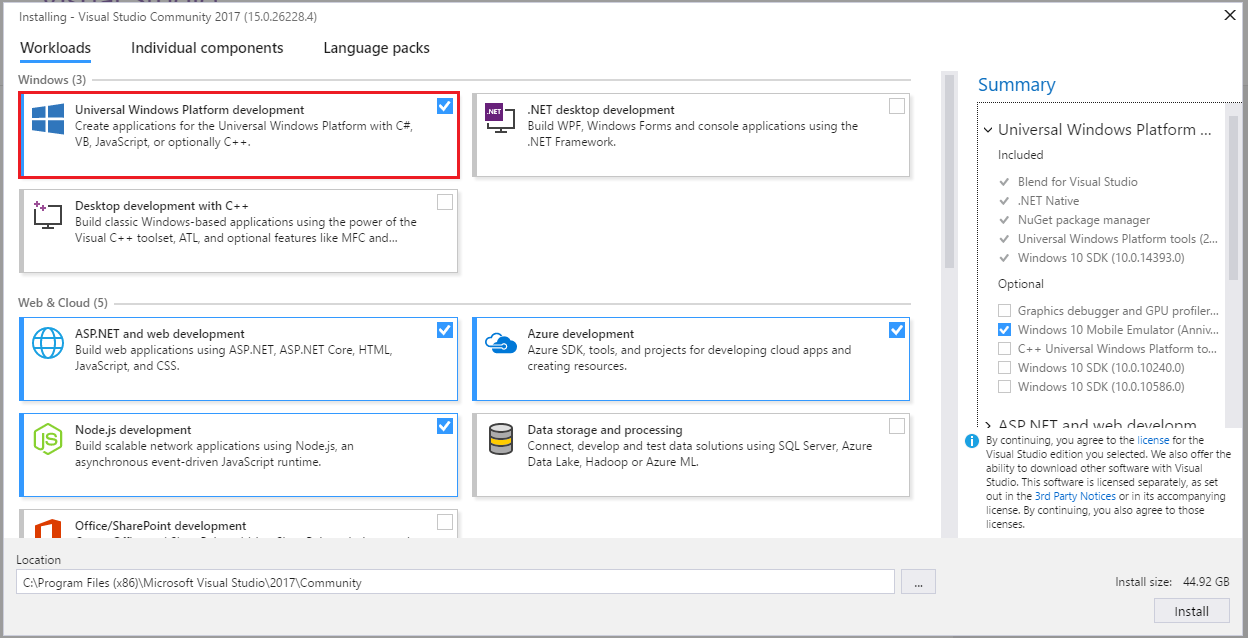
Task: Click the Node.js hexagon icon
Action: [x=48, y=439]
